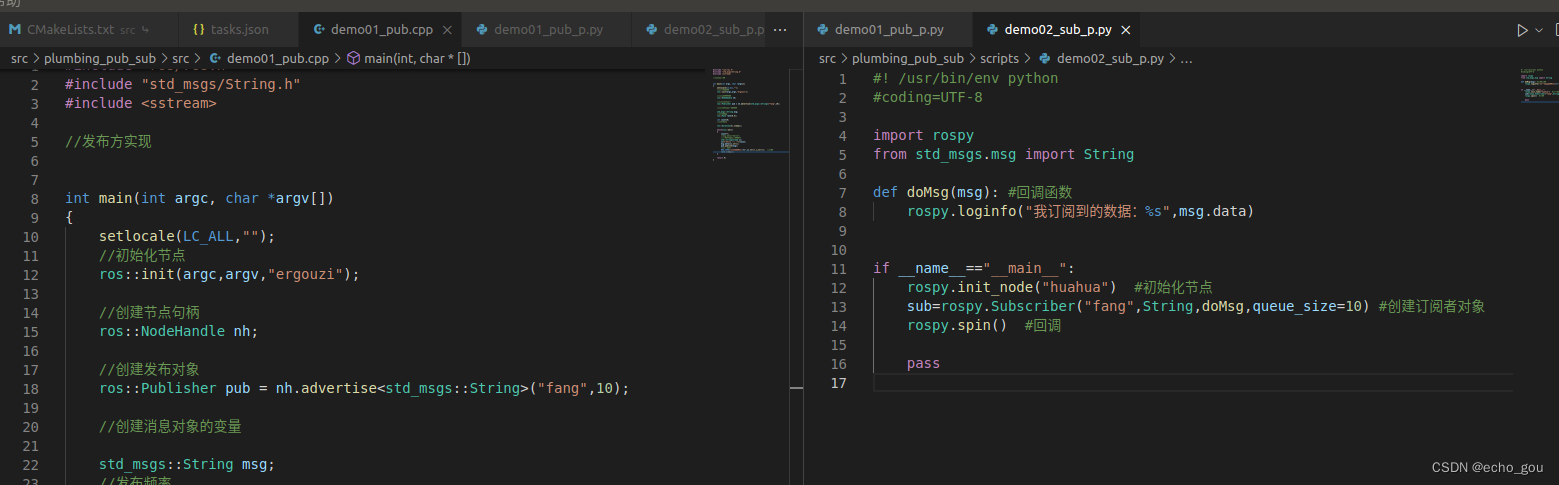1559x485 pixels.
Task: Open the demo01_pub.cpp breadcrumb
Action: click(x=268, y=59)
